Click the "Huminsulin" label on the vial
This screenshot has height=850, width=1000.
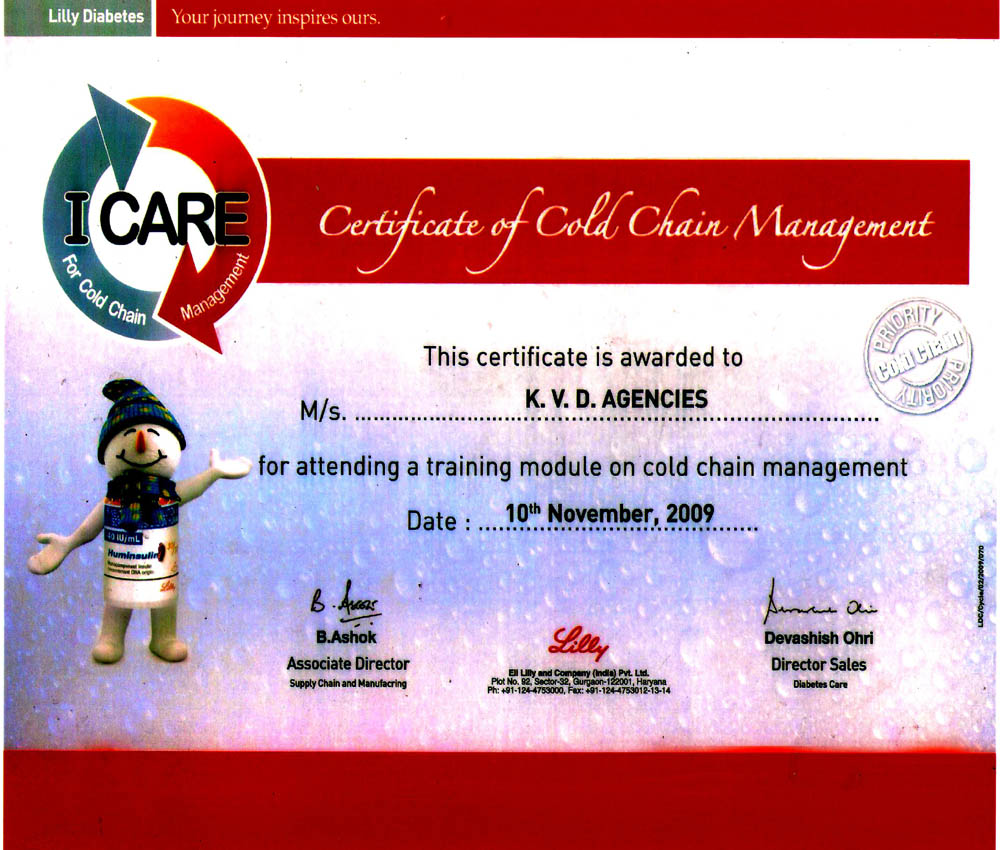(133, 555)
